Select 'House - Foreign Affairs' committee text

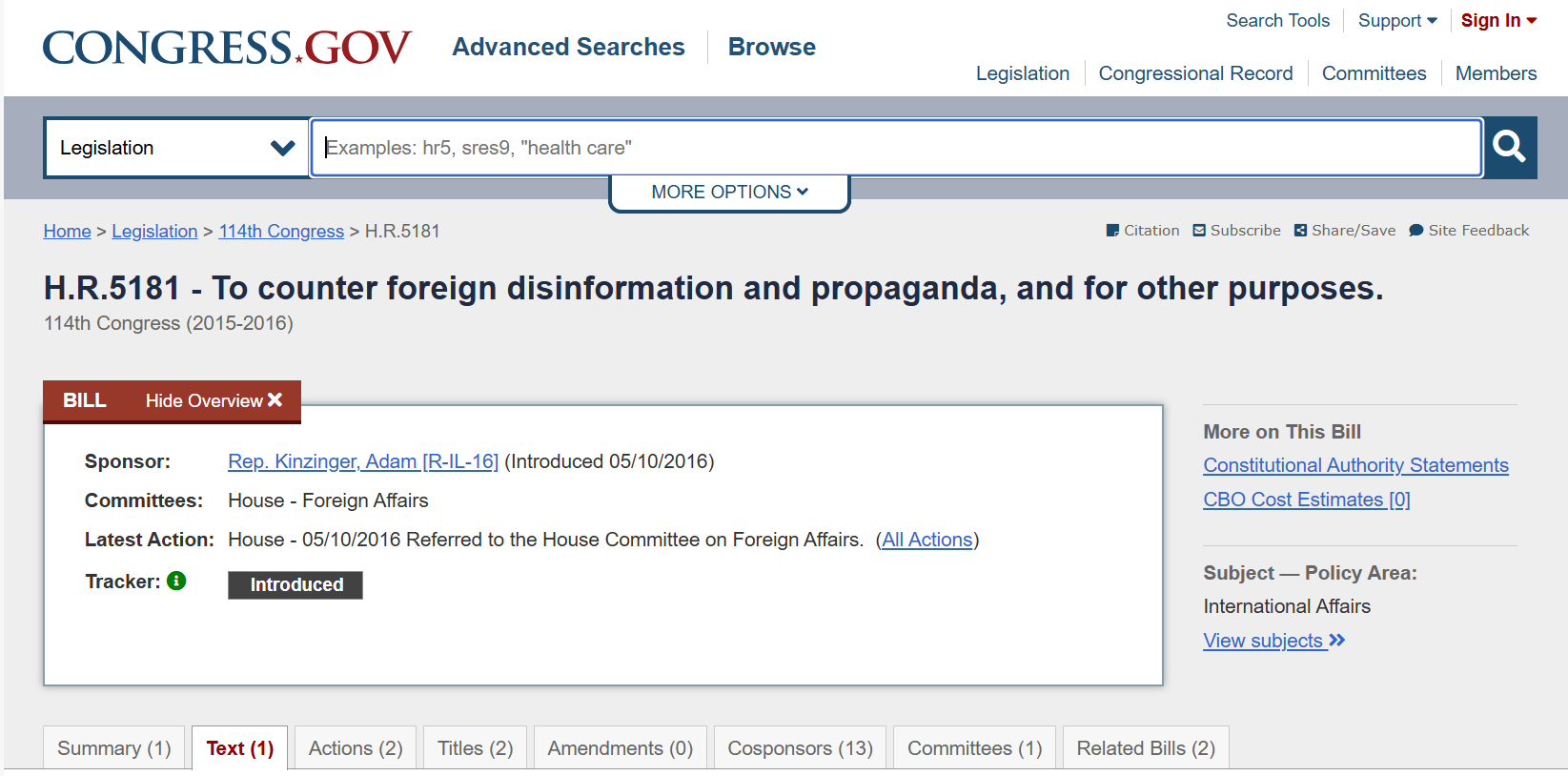coord(328,500)
